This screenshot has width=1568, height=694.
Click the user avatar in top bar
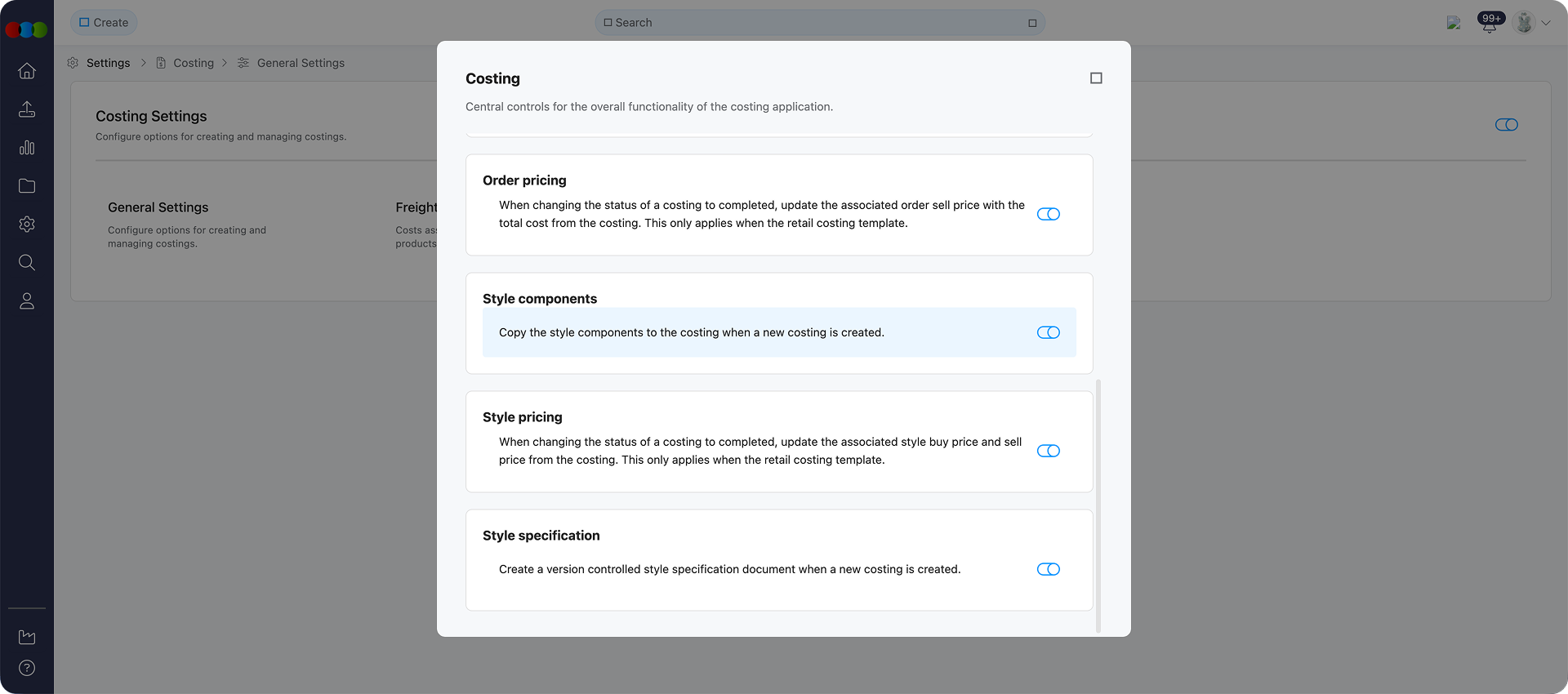click(x=1524, y=23)
